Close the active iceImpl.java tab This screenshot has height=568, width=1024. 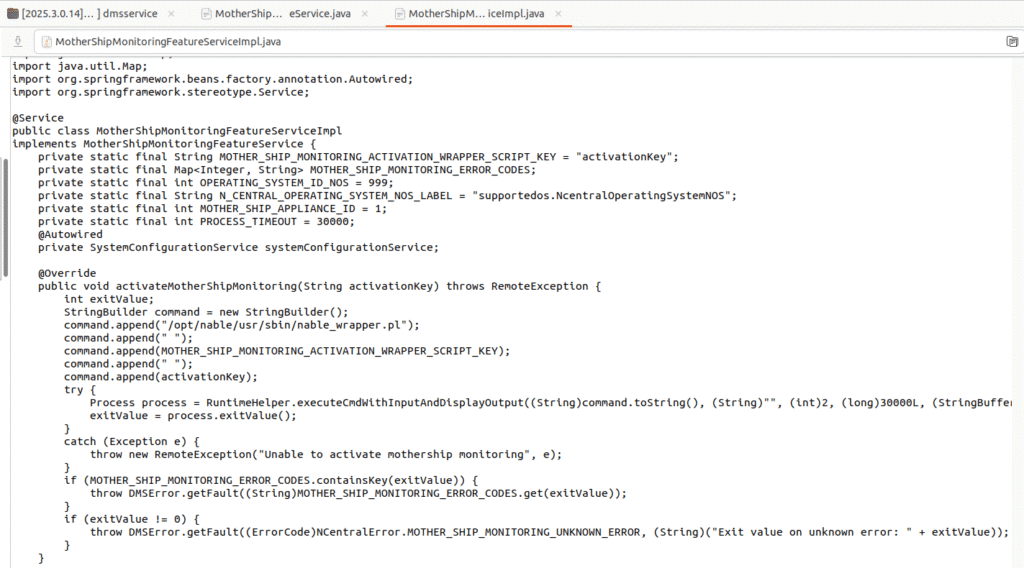click(557, 14)
